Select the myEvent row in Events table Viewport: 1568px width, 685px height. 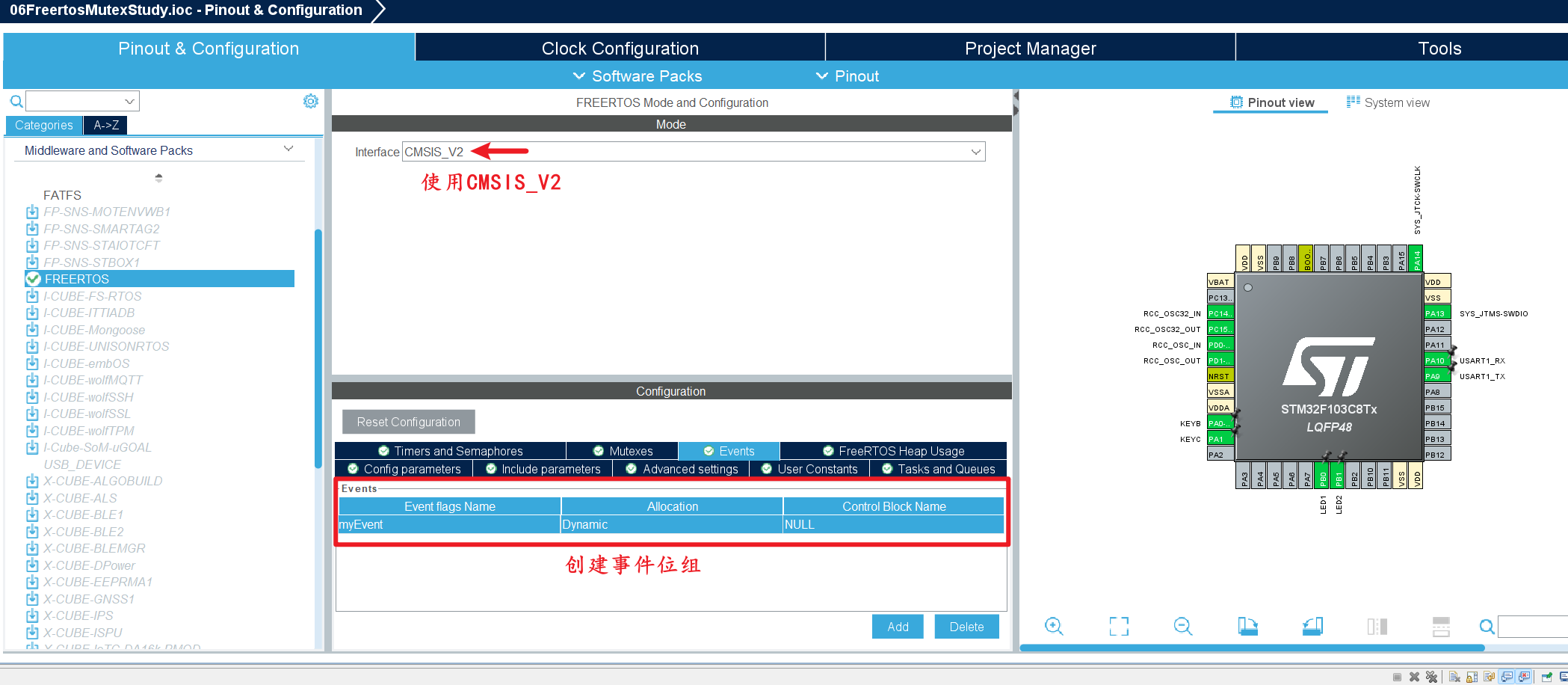pos(670,524)
